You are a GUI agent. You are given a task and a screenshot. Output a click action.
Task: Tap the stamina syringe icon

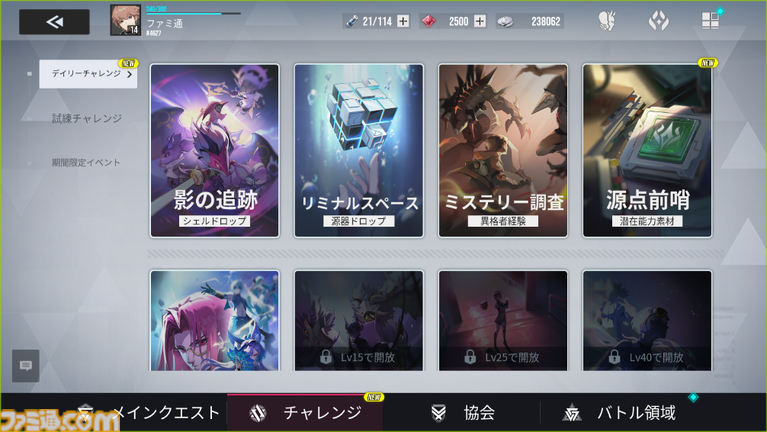tap(352, 21)
